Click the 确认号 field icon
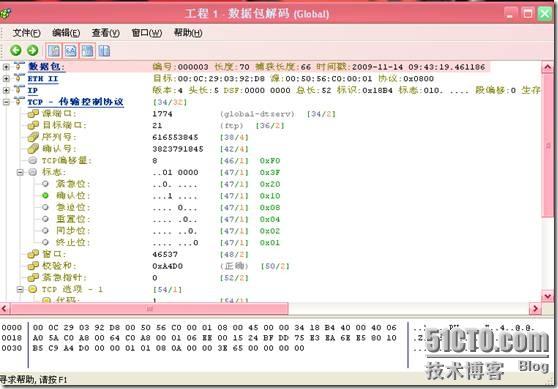Image resolution: width=558 pixels, height=389 pixels. (33, 149)
